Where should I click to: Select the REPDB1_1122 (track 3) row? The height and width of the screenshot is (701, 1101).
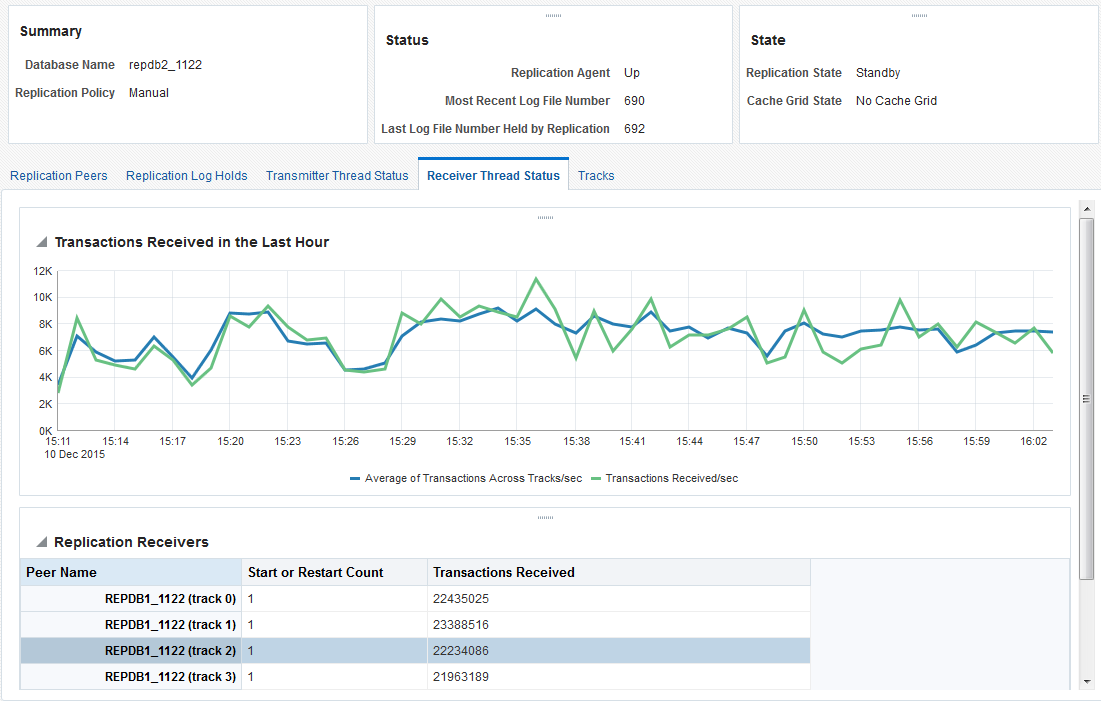click(x=170, y=677)
